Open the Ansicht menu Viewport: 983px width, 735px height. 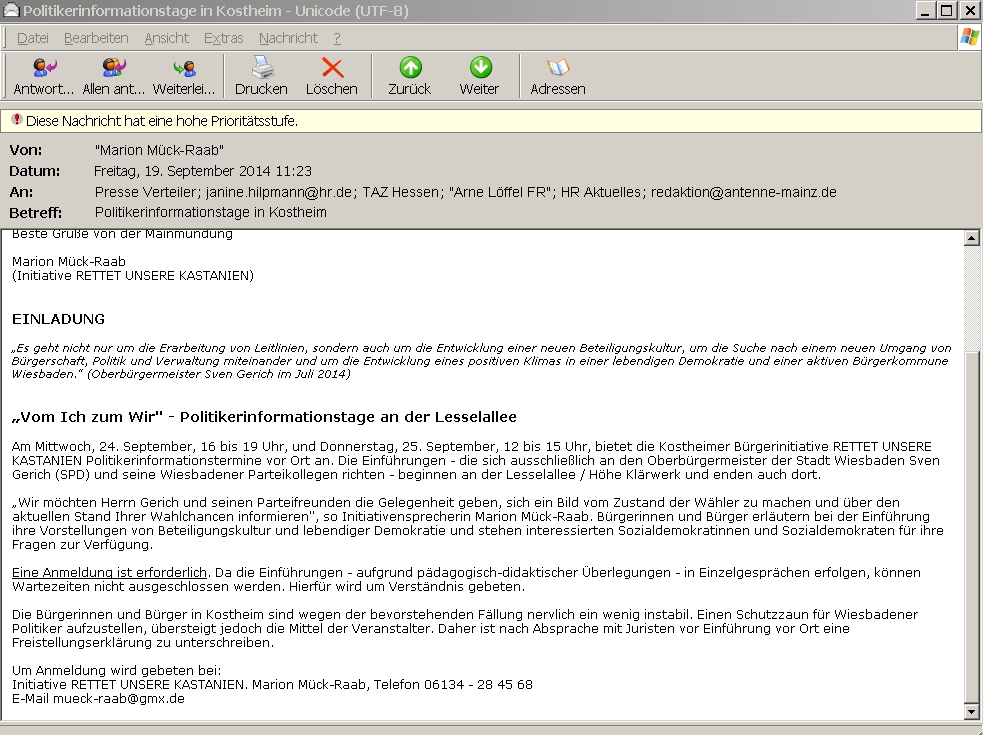pyautogui.click(x=166, y=38)
